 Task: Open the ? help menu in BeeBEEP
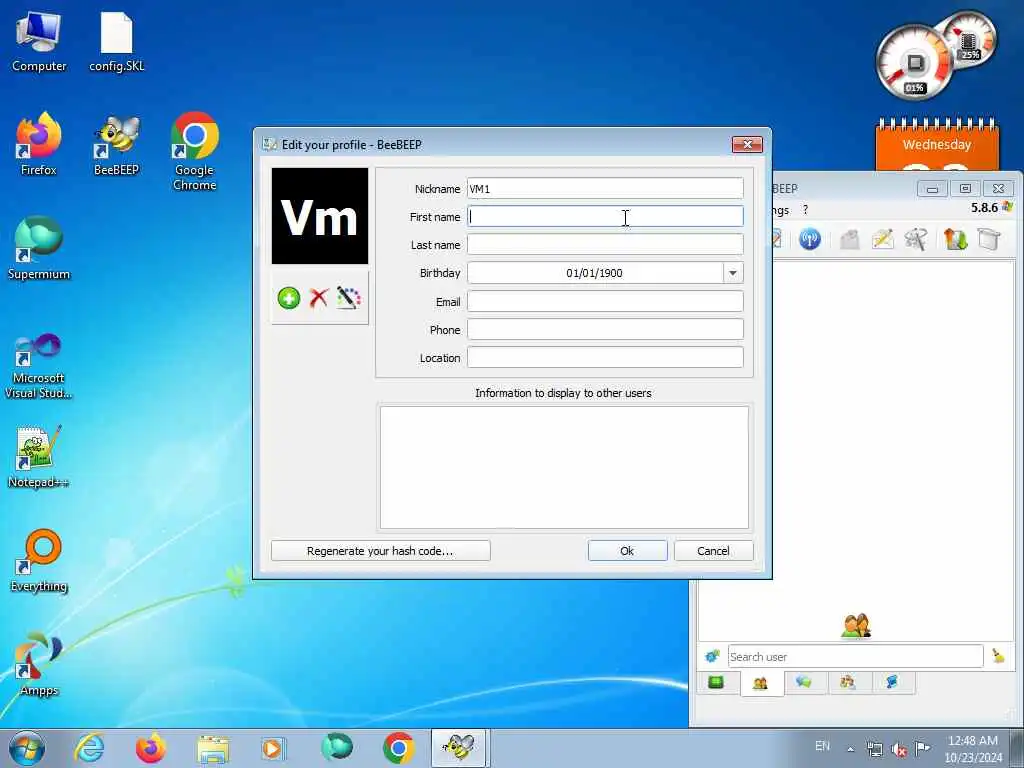pyautogui.click(x=805, y=210)
